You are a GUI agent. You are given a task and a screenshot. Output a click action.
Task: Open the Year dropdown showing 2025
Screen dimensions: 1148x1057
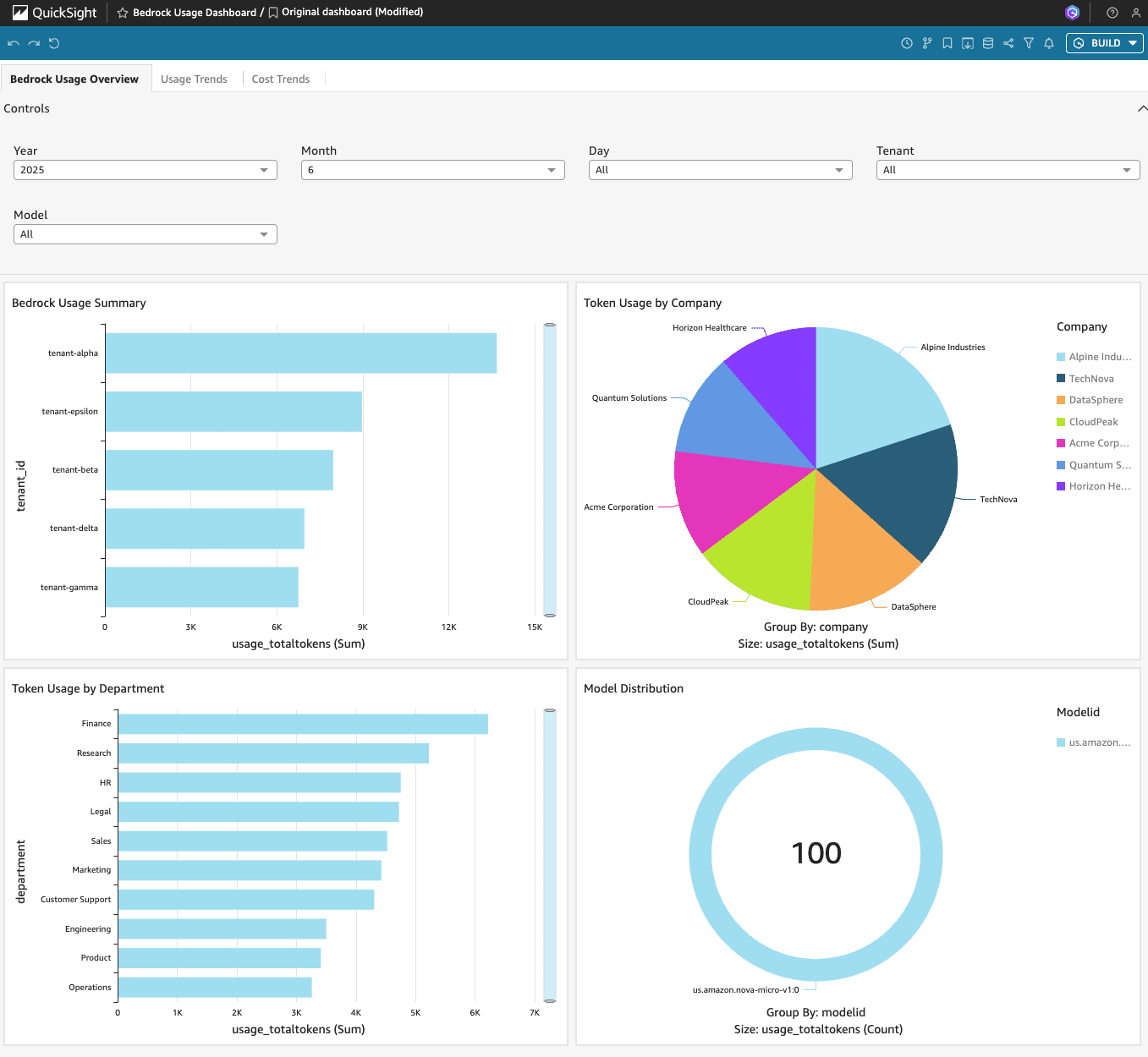pyautogui.click(x=146, y=170)
